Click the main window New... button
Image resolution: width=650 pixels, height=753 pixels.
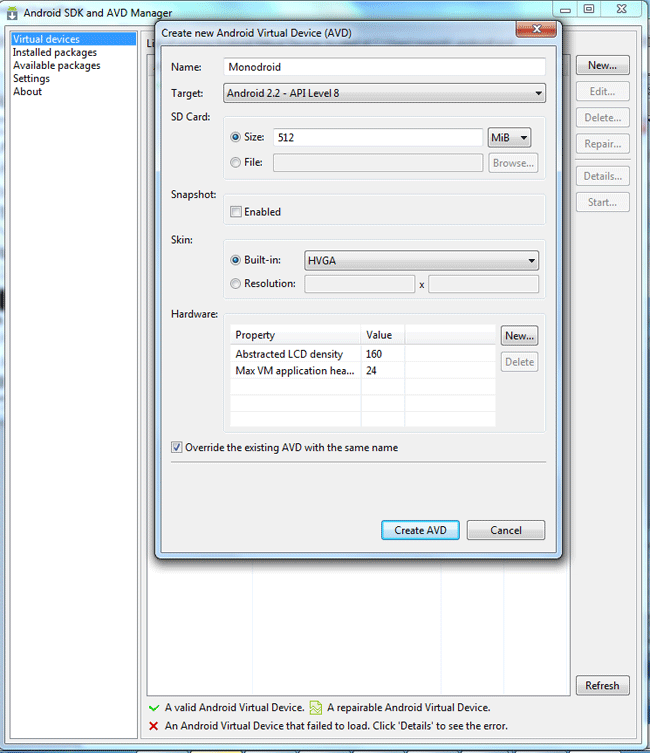(602, 65)
